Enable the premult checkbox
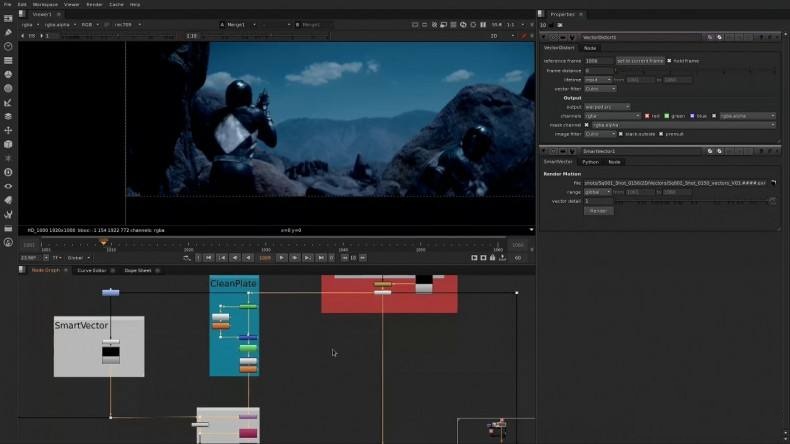The image size is (790, 444). coord(662,133)
